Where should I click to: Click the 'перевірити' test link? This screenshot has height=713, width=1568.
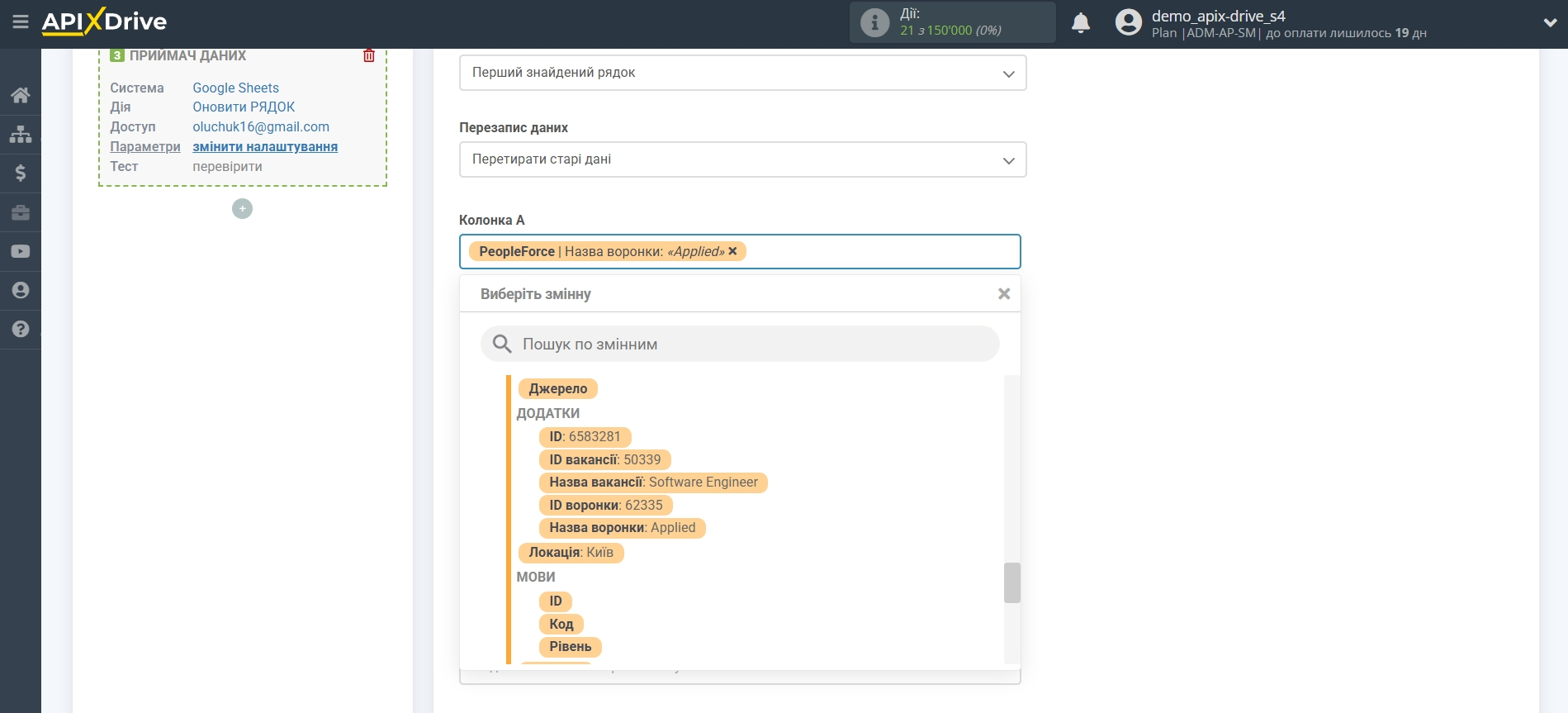point(227,166)
